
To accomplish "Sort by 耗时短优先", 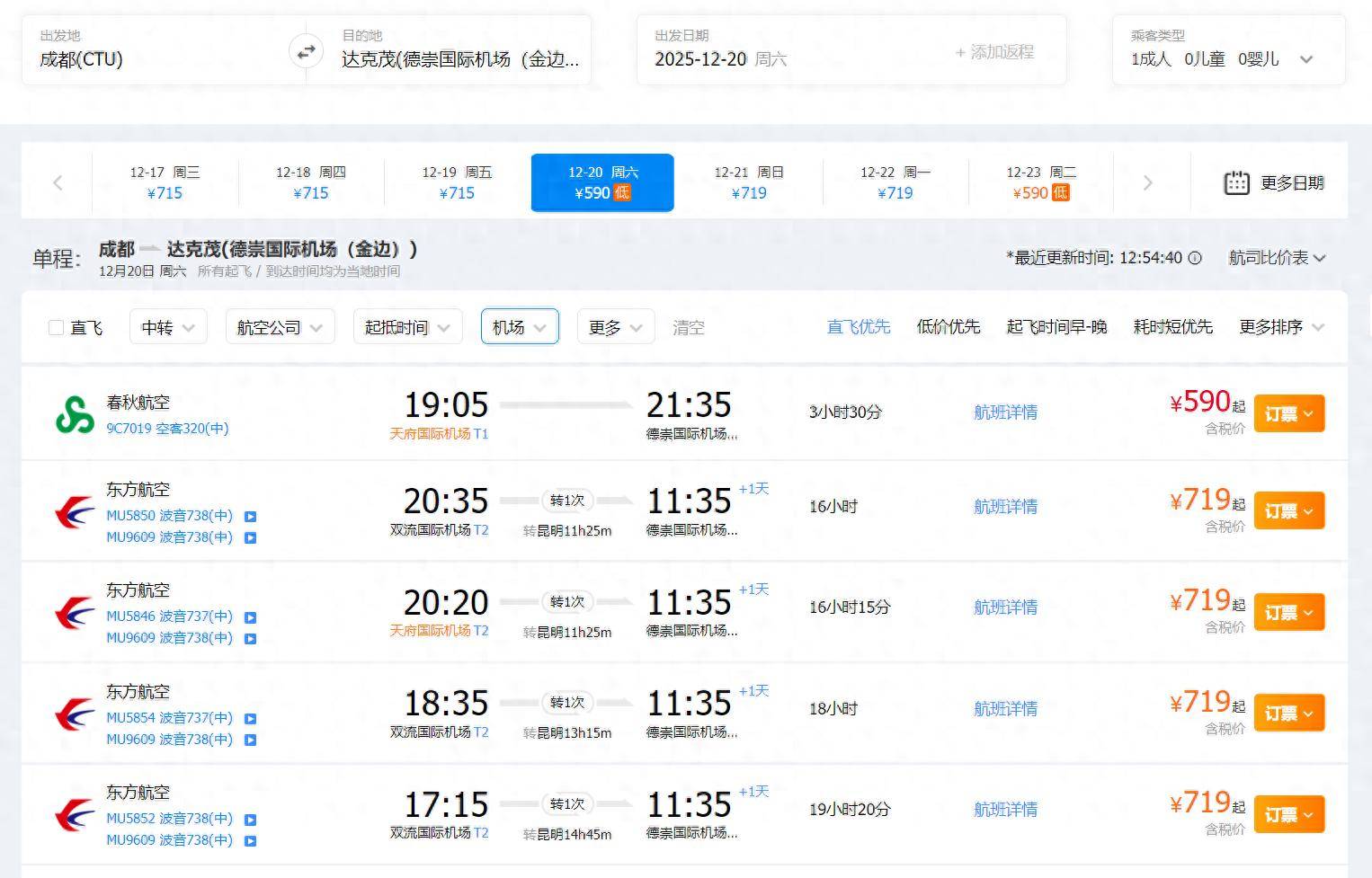I will pos(1172,327).
